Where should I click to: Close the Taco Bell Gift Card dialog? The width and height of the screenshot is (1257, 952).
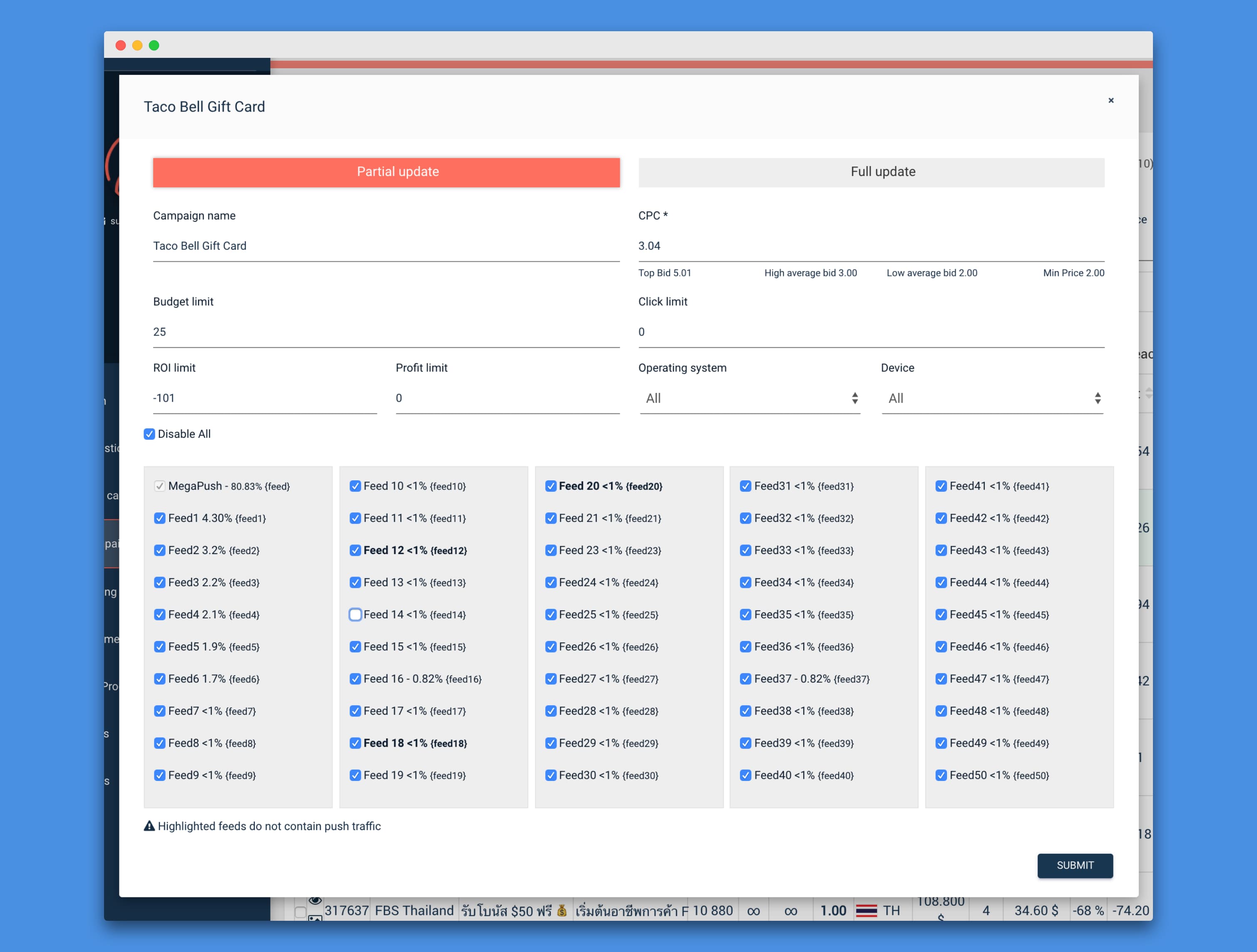click(1110, 101)
